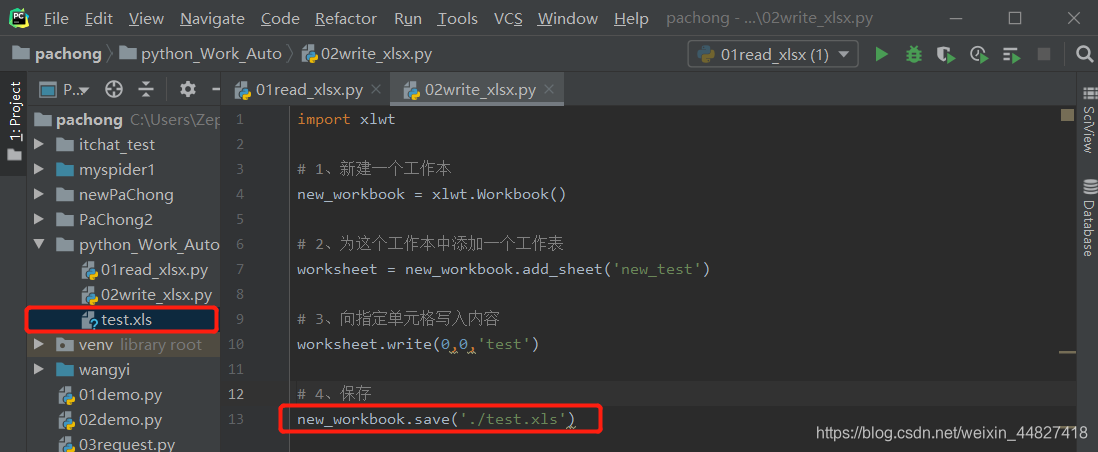Start debugging with the bug icon
Screen dimensions: 1098x452
tap(913, 54)
